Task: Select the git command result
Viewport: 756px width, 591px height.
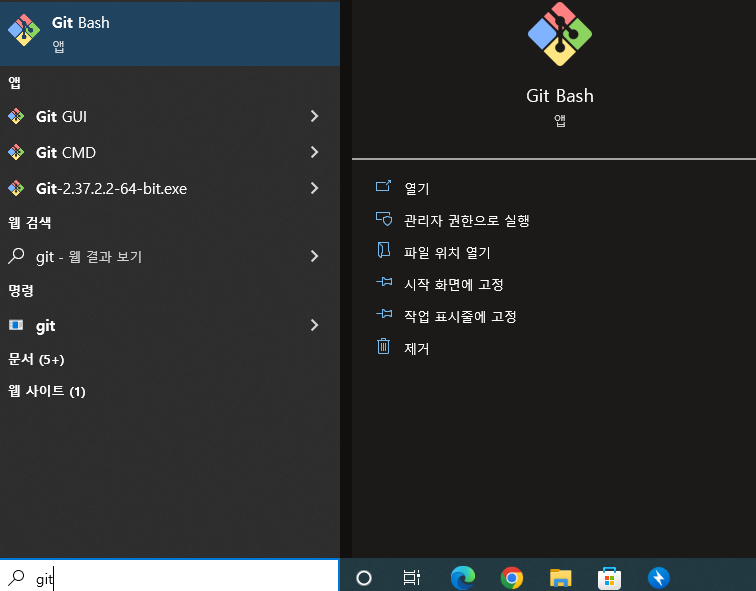Action: point(170,325)
